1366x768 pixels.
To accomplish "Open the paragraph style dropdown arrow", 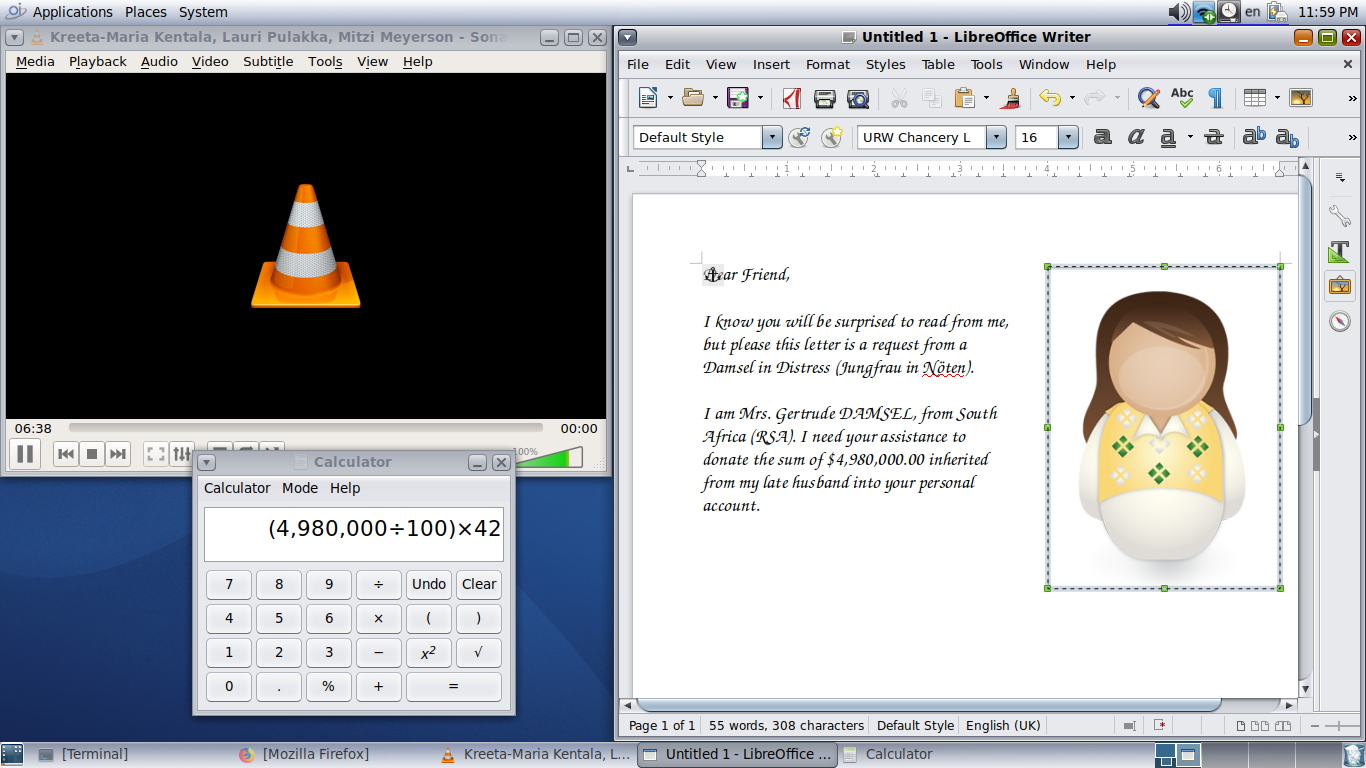I will [772, 138].
